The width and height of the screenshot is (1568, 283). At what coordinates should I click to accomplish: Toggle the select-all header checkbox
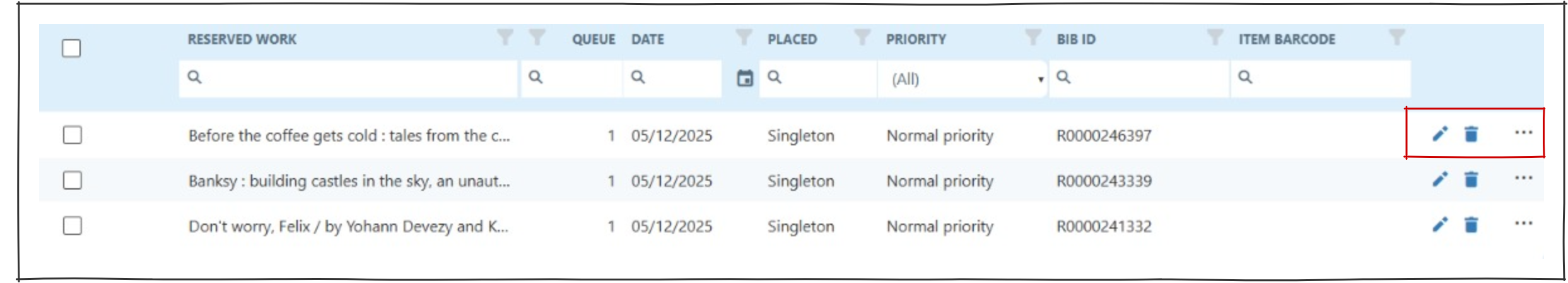click(71, 48)
